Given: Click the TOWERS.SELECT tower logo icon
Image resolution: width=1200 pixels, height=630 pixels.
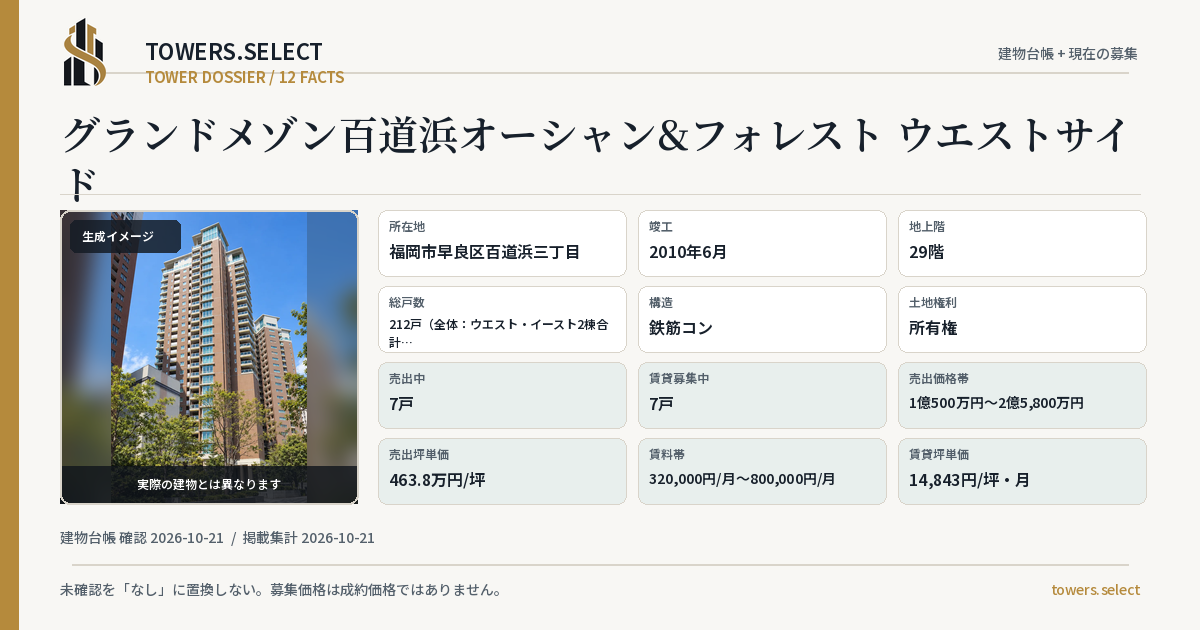Looking at the screenshot, I should (x=85, y=52).
